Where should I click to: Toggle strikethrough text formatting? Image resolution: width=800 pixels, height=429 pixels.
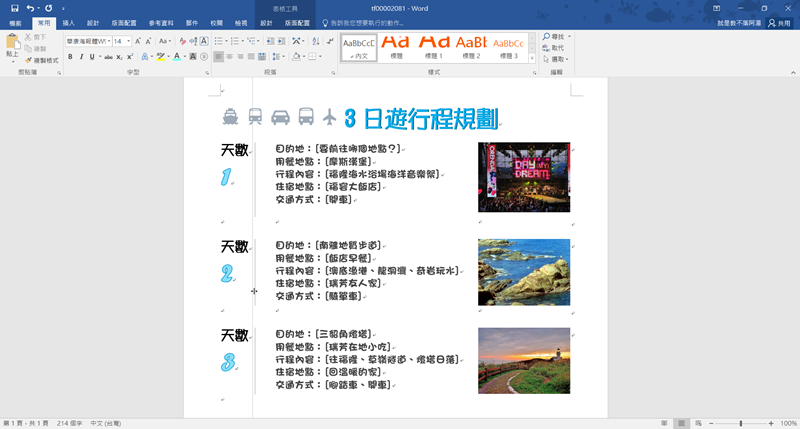(x=106, y=57)
